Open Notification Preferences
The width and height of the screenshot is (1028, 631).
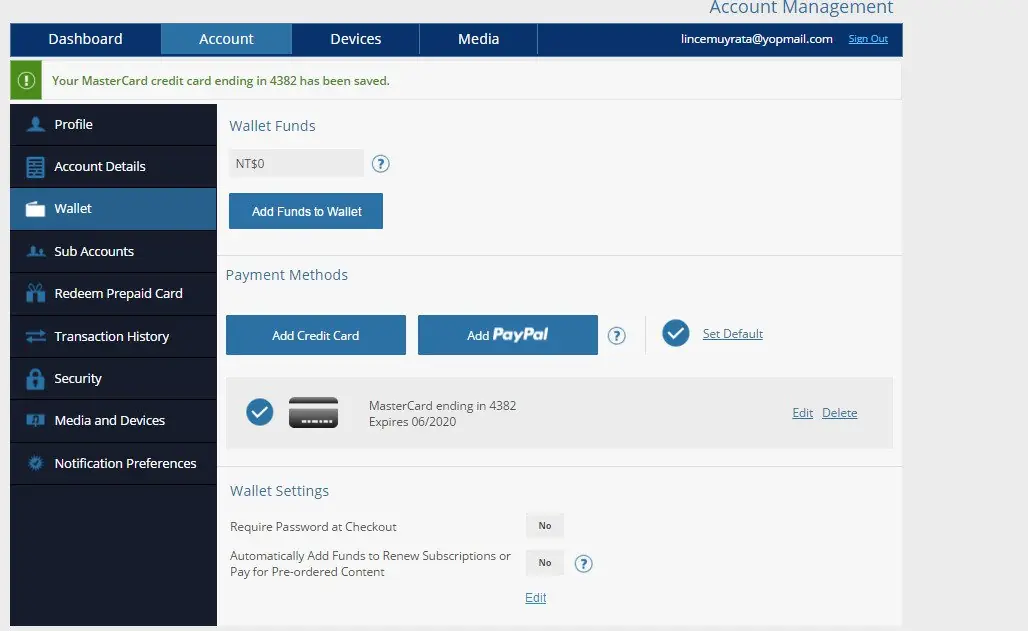pyautogui.click(x=113, y=463)
